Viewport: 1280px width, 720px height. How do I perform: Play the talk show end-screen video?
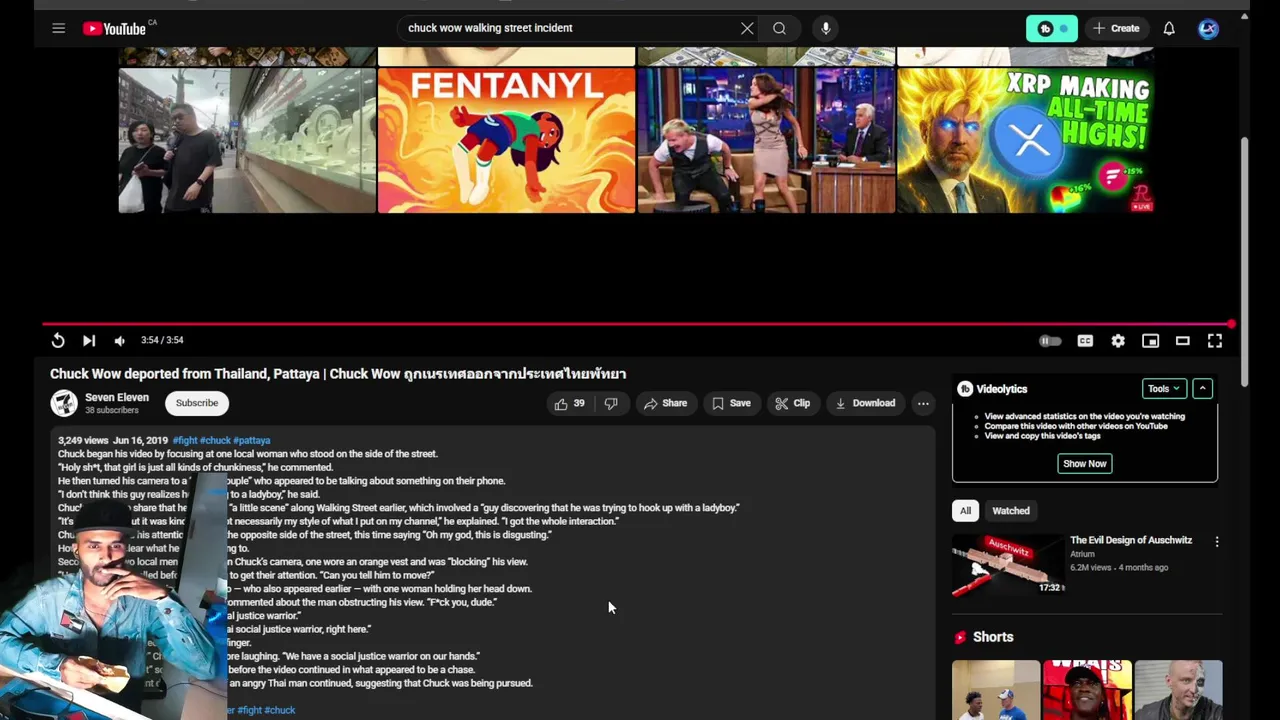766,140
